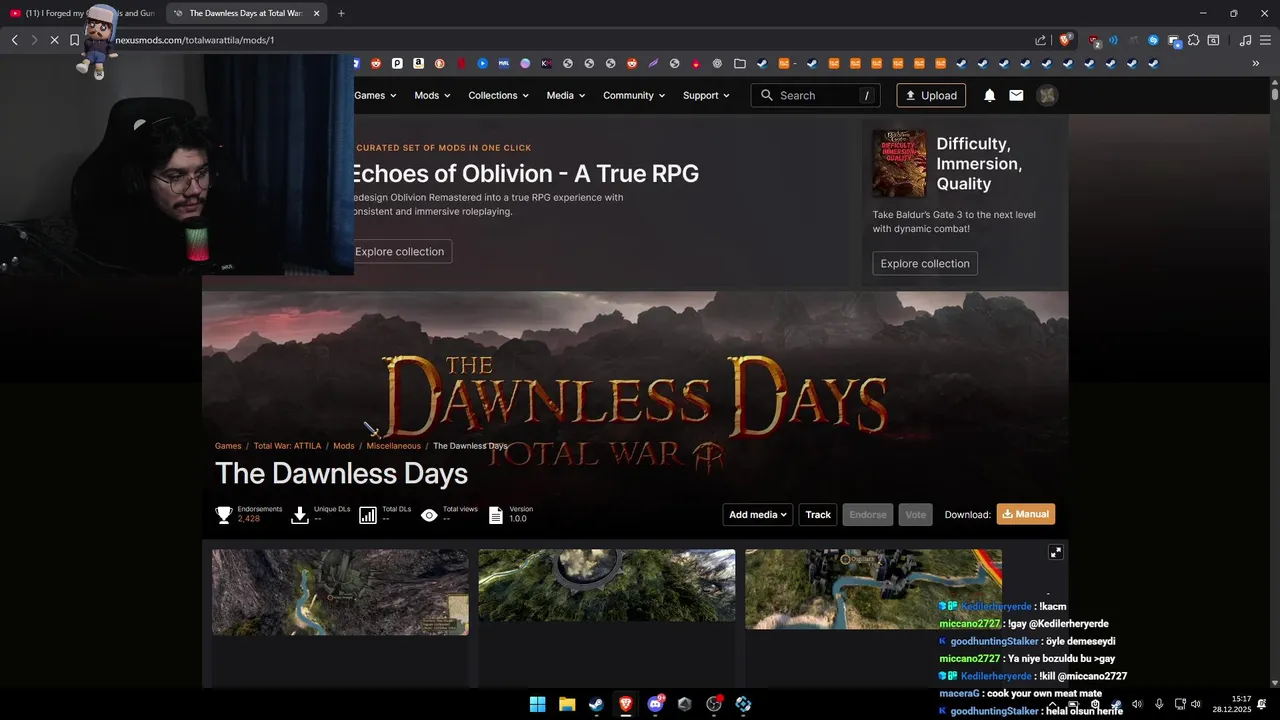The width and height of the screenshot is (1280, 720).
Task: Open the third mod screenshot with blue river
Action: point(873,589)
